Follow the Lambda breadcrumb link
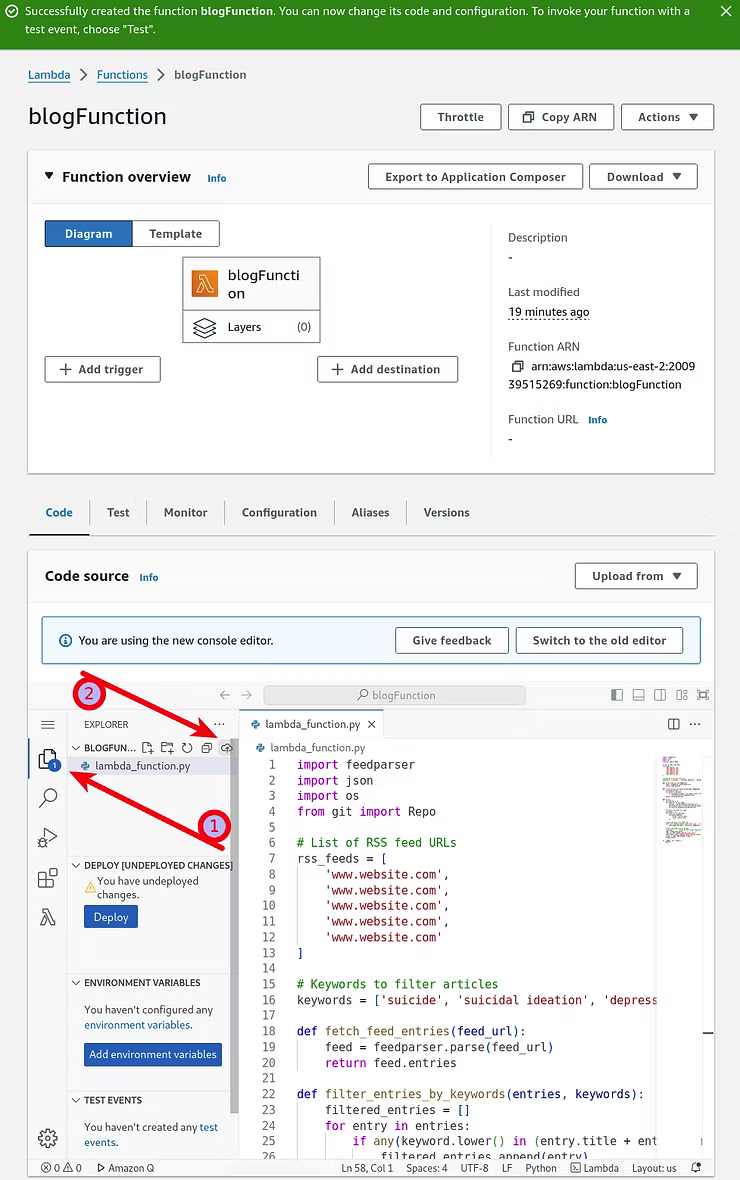 [49, 75]
